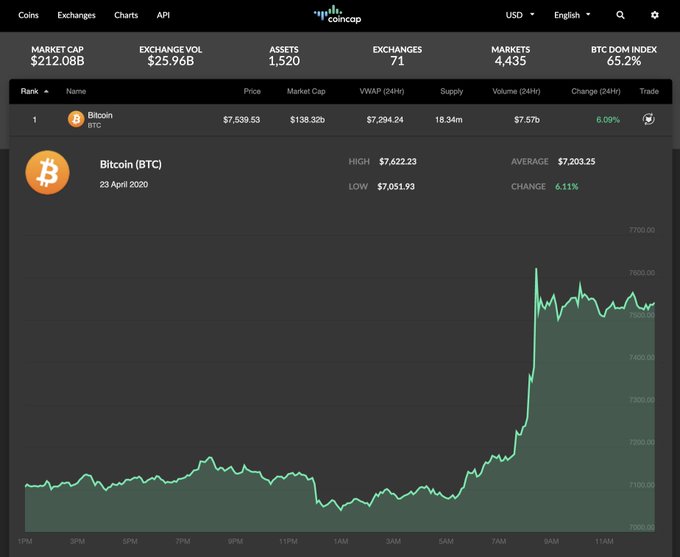Screen dimensions: 680x557
Task: Click the 1AM time axis label
Action: pos(341,541)
